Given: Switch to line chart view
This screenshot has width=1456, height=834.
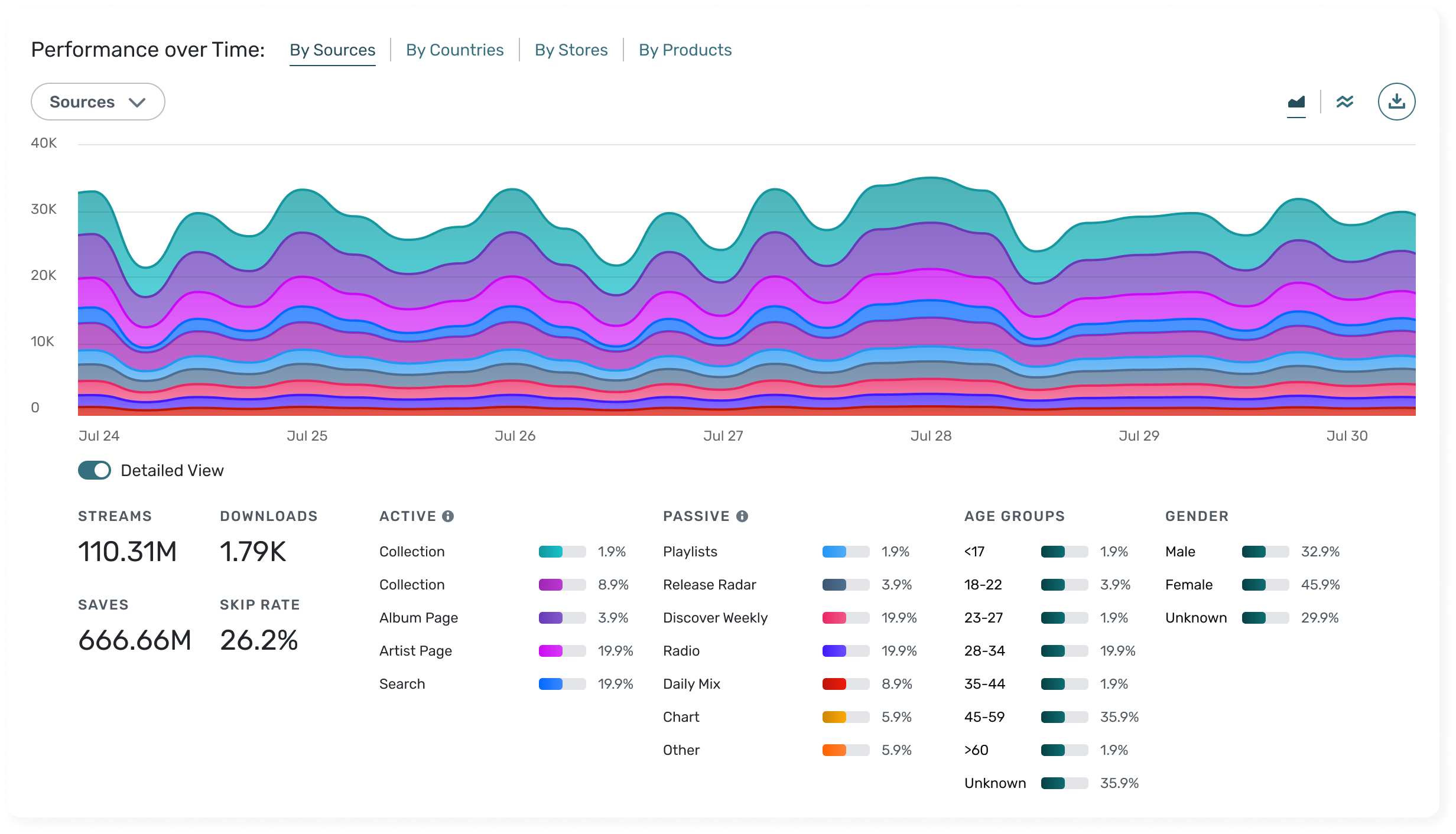Looking at the screenshot, I should pos(1345,102).
